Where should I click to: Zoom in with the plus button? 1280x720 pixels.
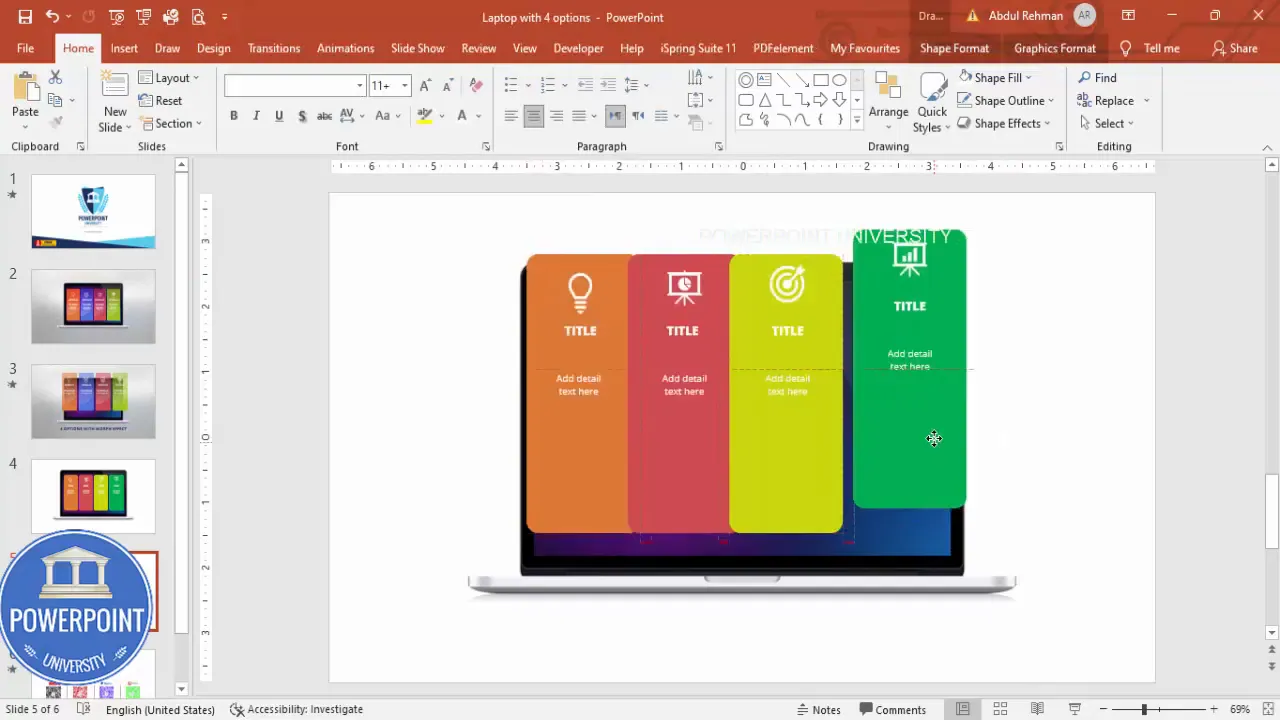click(1214, 709)
